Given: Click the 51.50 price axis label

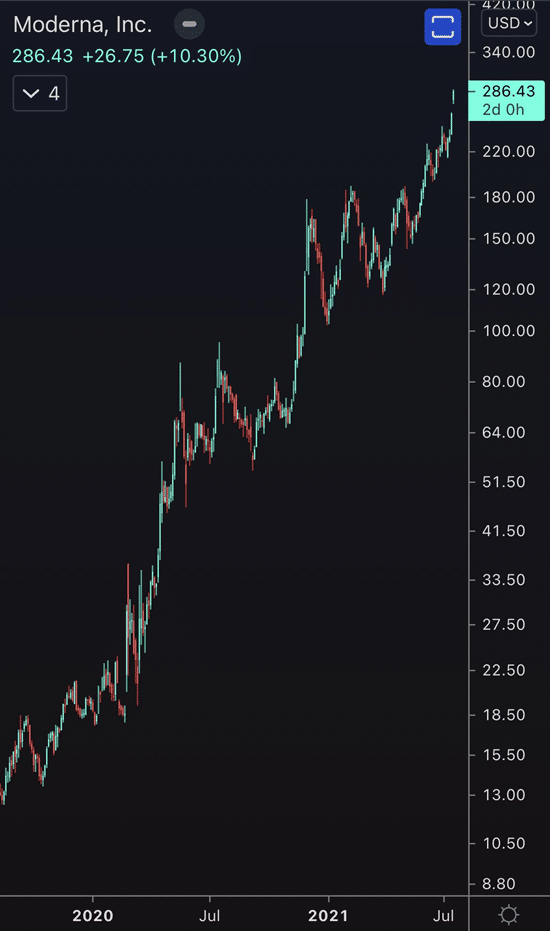Looking at the screenshot, I should click(x=504, y=482).
